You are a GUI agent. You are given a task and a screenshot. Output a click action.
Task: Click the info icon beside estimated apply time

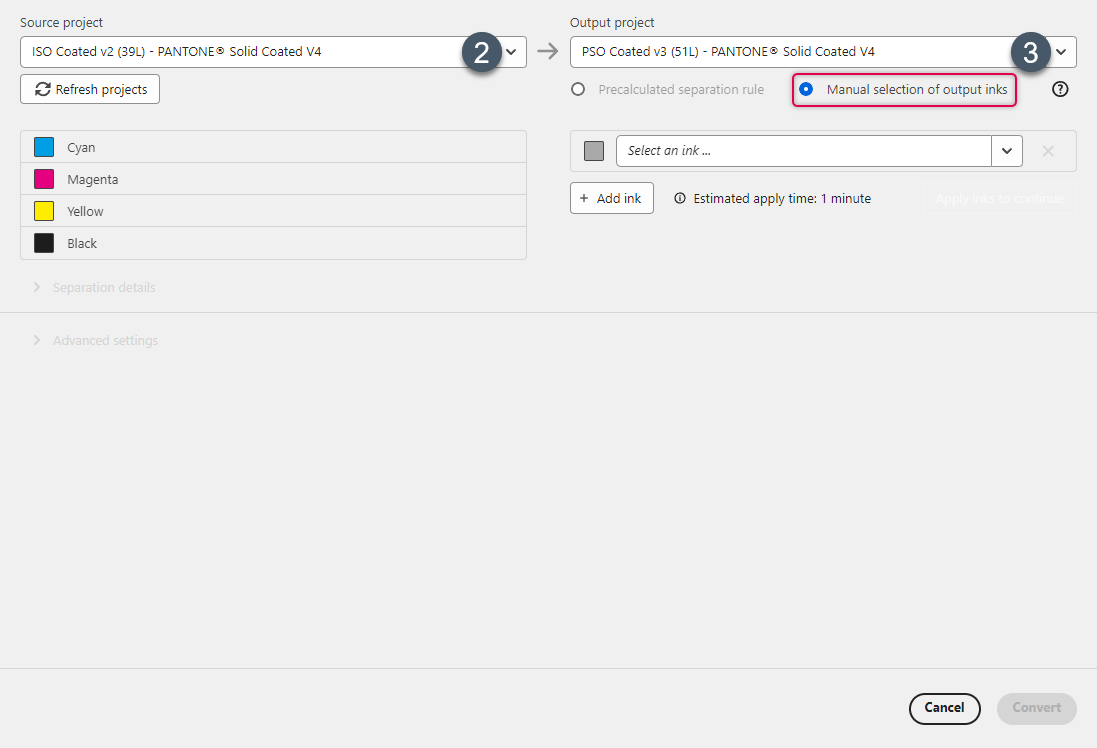coord(682,198)
